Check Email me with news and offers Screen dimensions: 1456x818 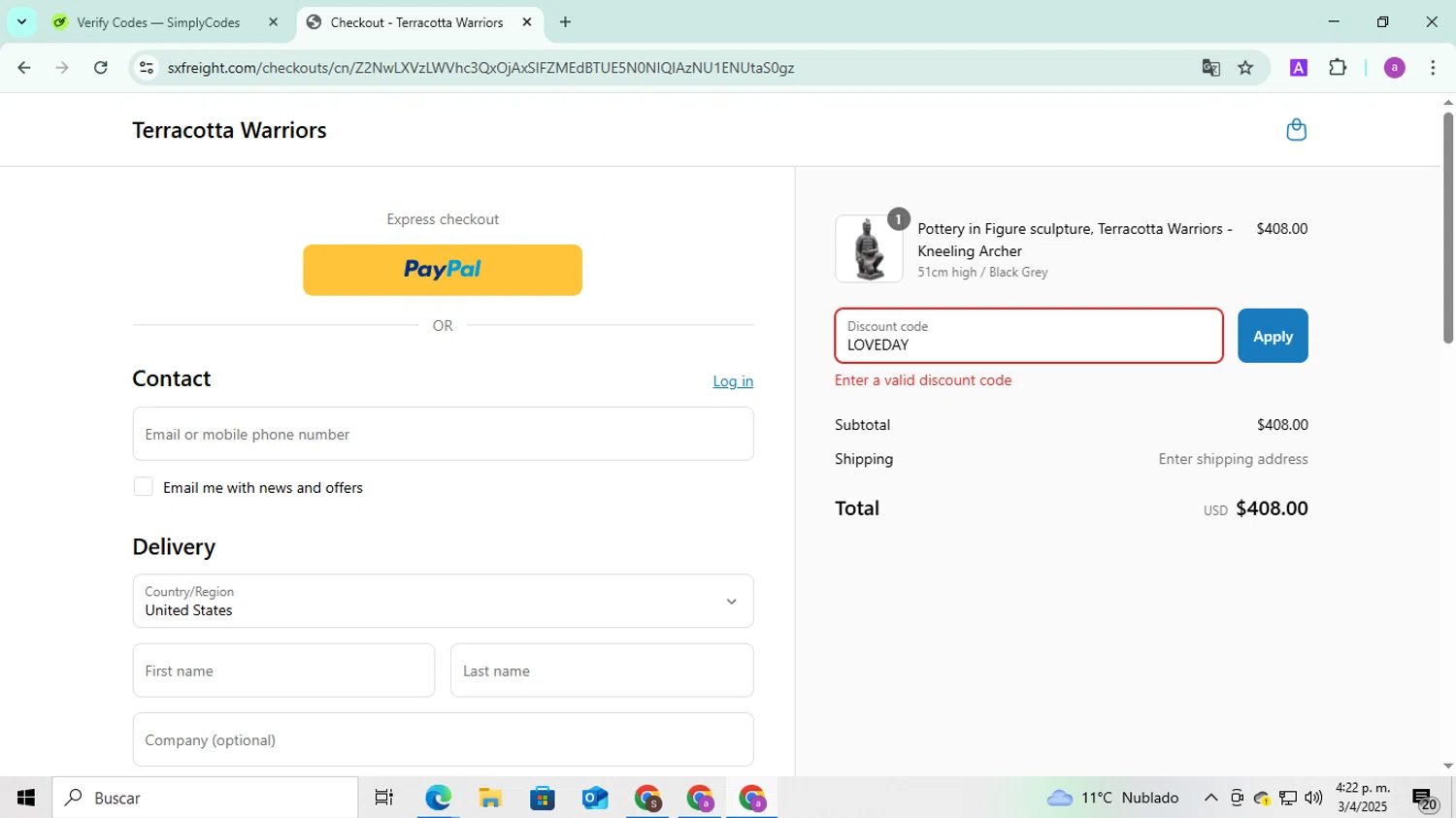click(144, 487)
